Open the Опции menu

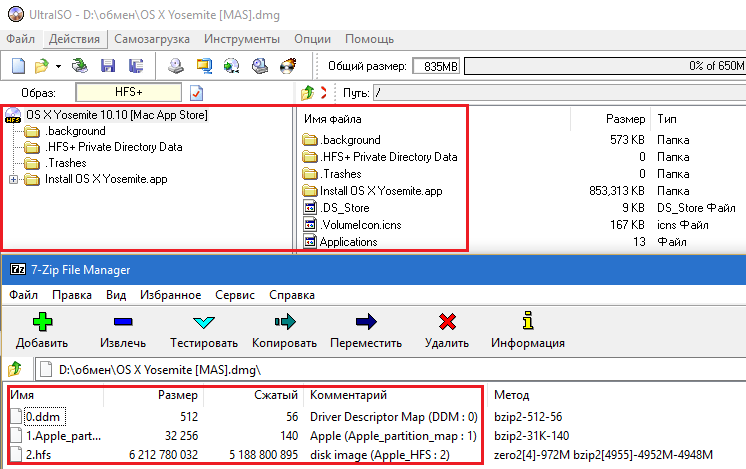tap(312, 39)
